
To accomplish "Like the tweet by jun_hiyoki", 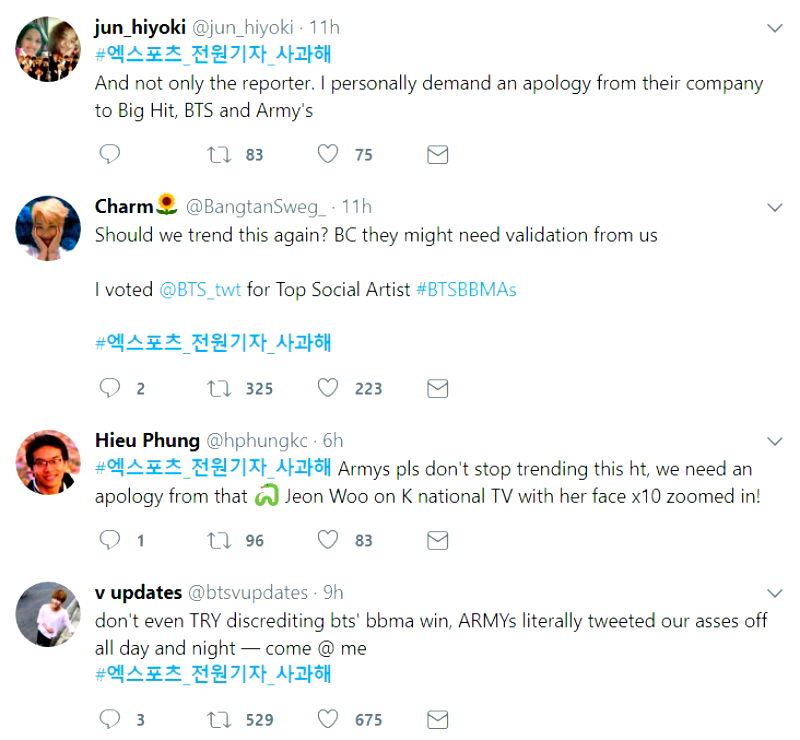I will point(327,155).
